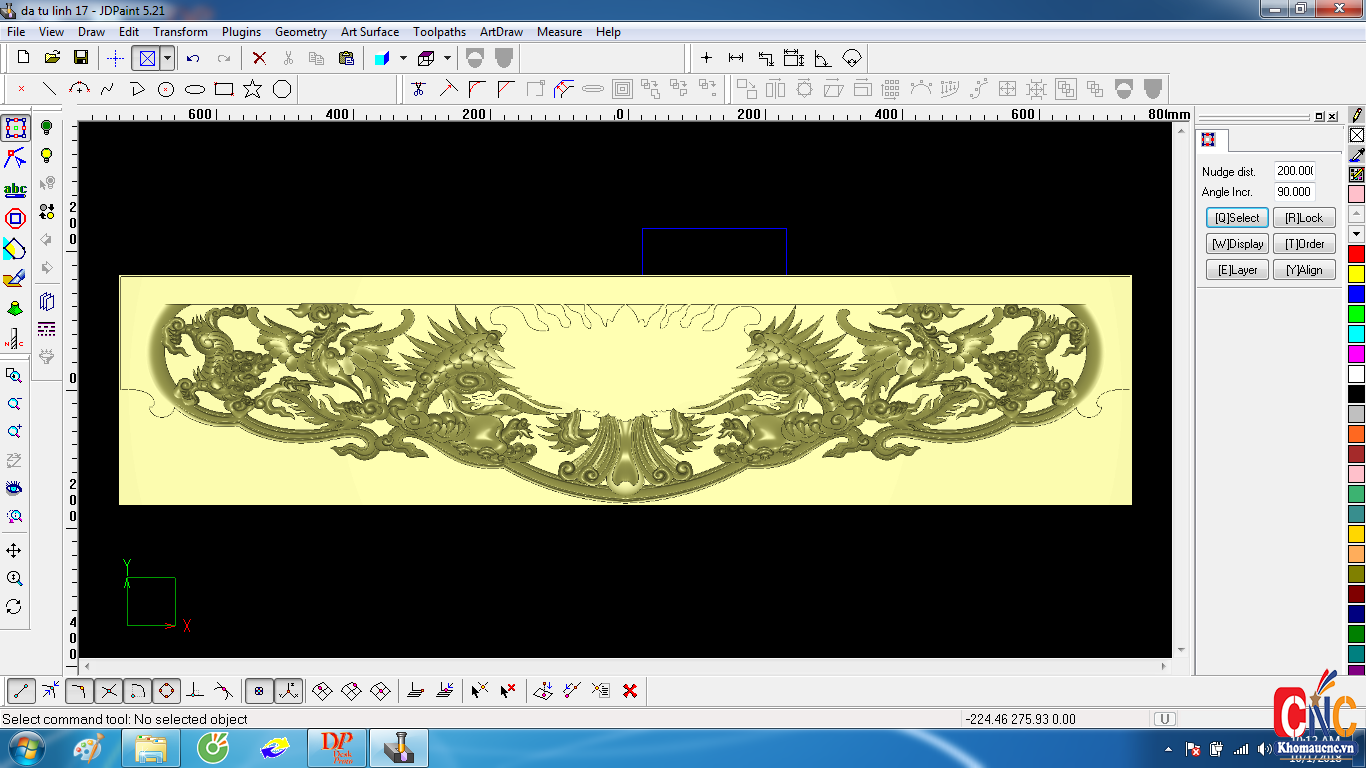This screenshot has height=768, width=1366.
Task: Click the [E]Layer button
Action: pyautogui.click(x=1237, y=270)
